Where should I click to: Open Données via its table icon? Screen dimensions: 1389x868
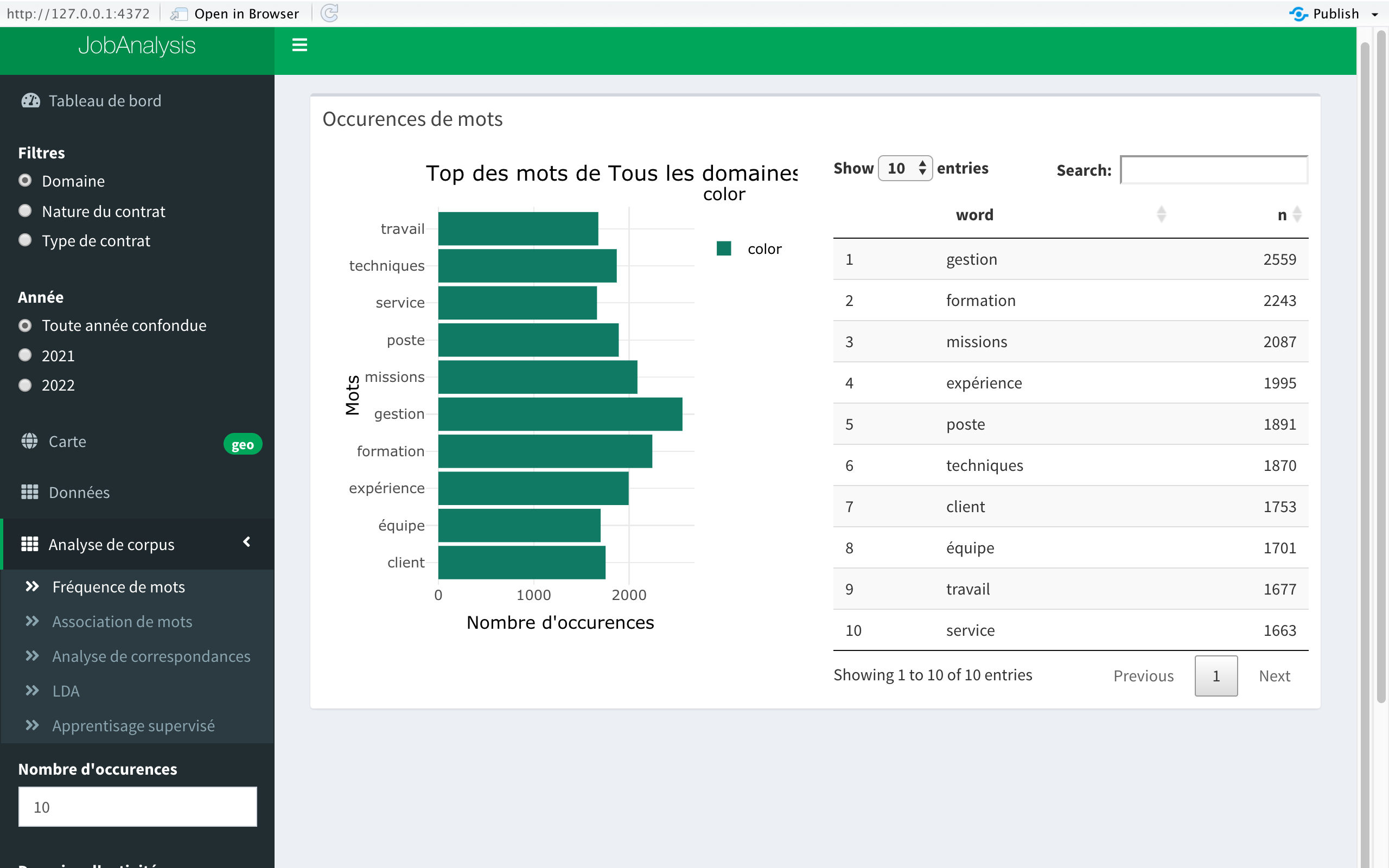click(30, 492)
